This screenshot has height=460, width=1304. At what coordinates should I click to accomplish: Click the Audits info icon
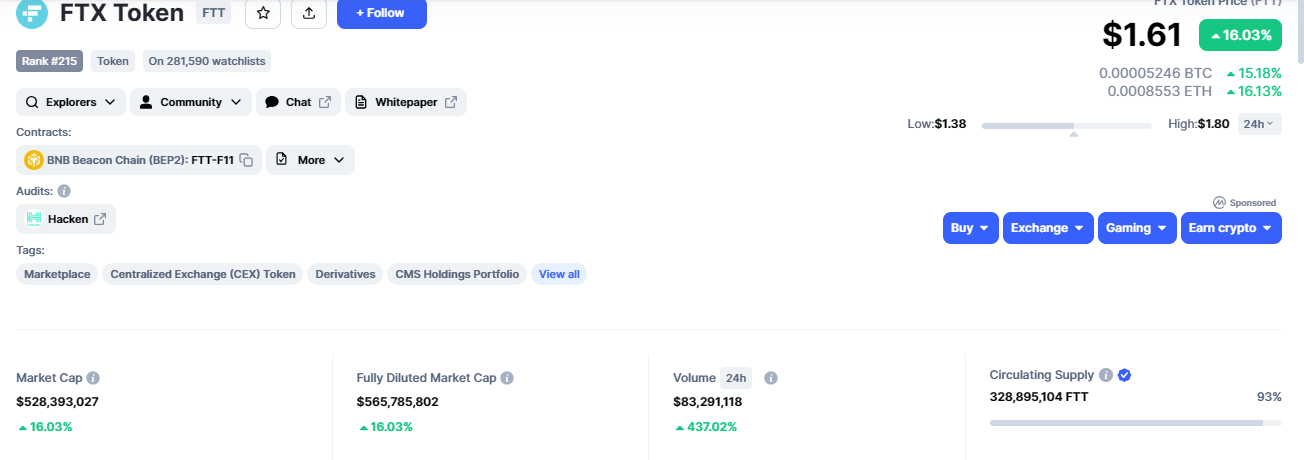(64, 191)
